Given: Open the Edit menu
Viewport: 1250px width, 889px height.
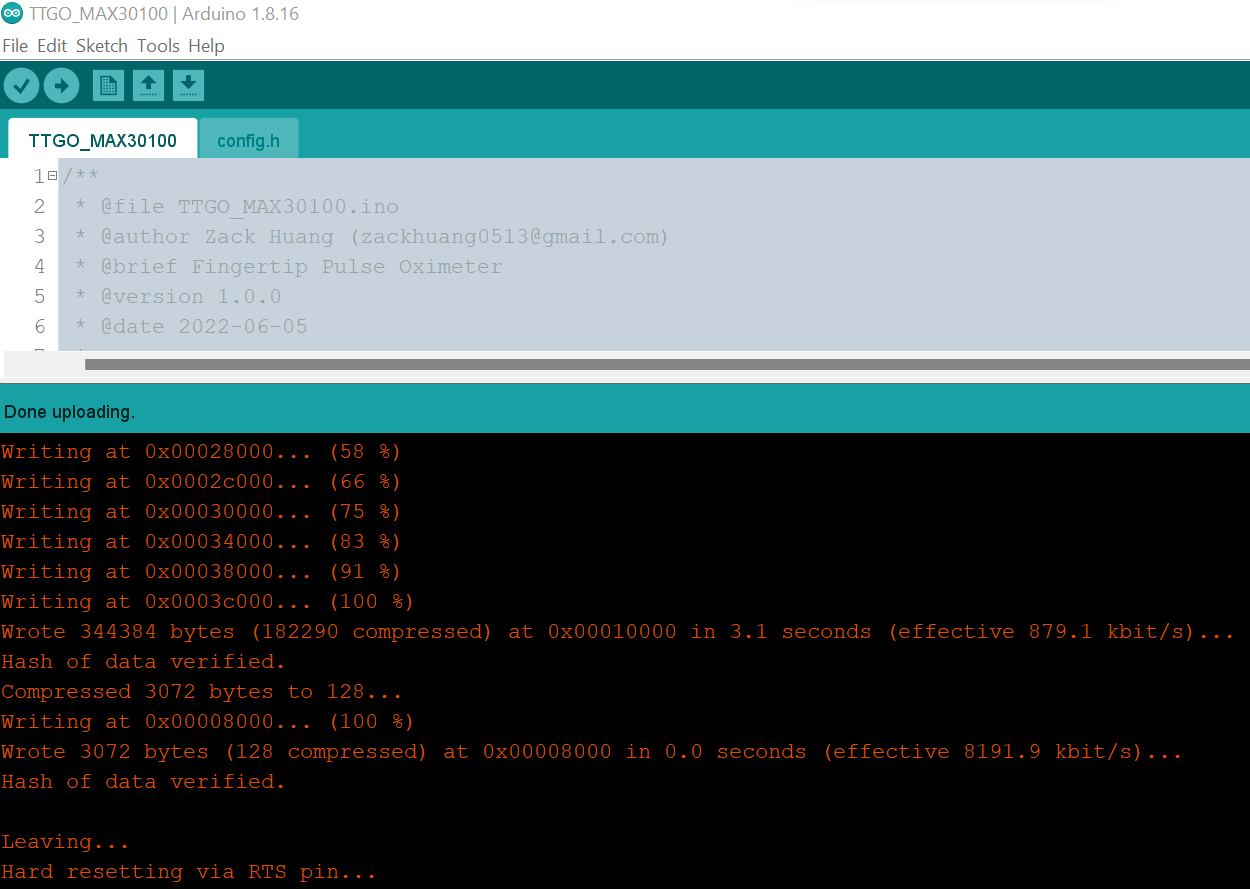Looking at the screenshot, I should point(52,46).
